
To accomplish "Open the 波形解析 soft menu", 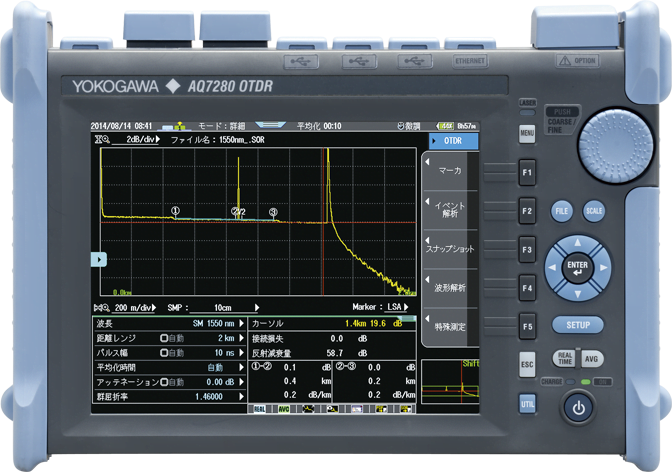I will pyautogui.click(x=450, y=288).
